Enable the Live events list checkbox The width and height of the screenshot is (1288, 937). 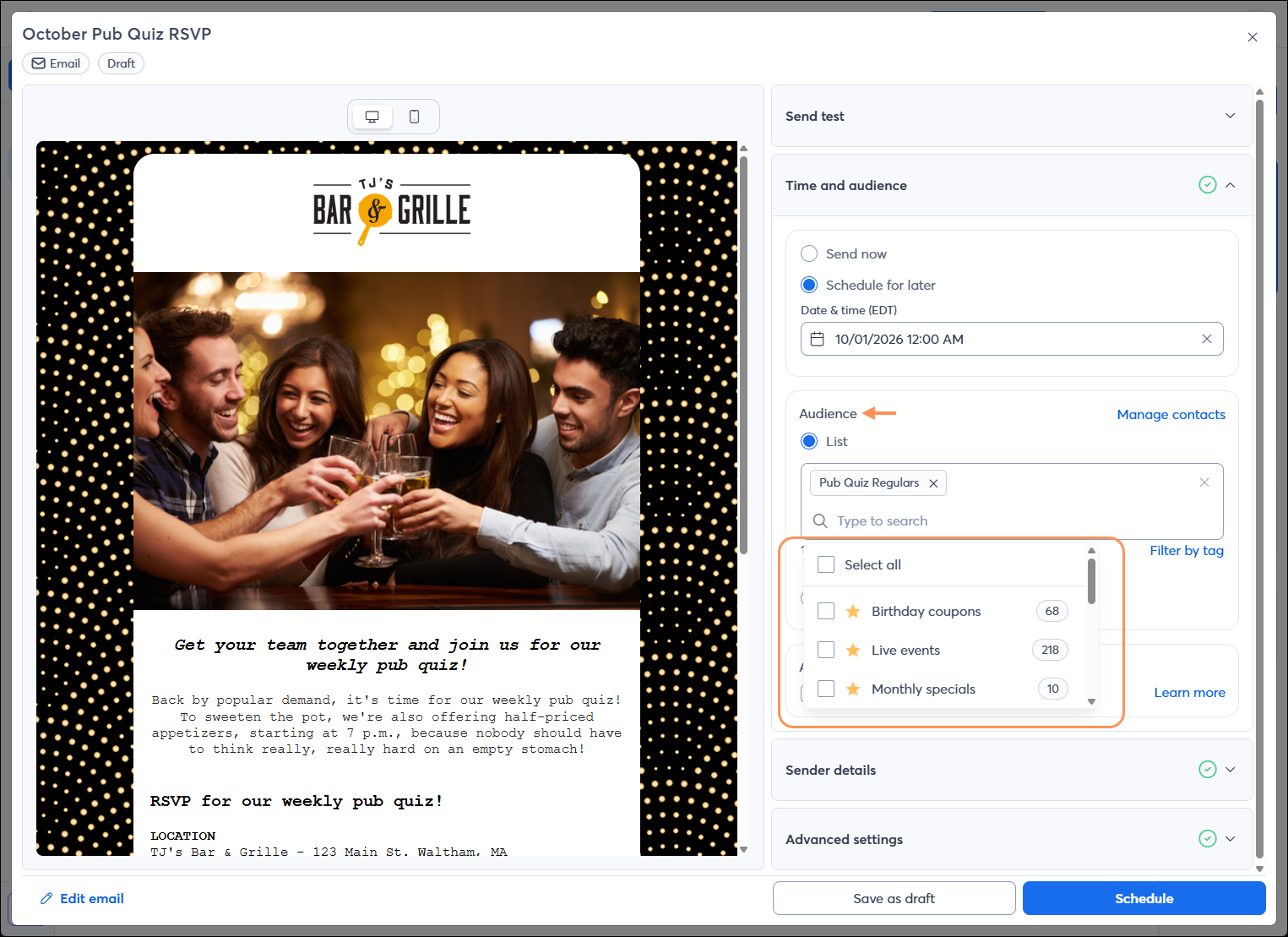tap(825, 650)
